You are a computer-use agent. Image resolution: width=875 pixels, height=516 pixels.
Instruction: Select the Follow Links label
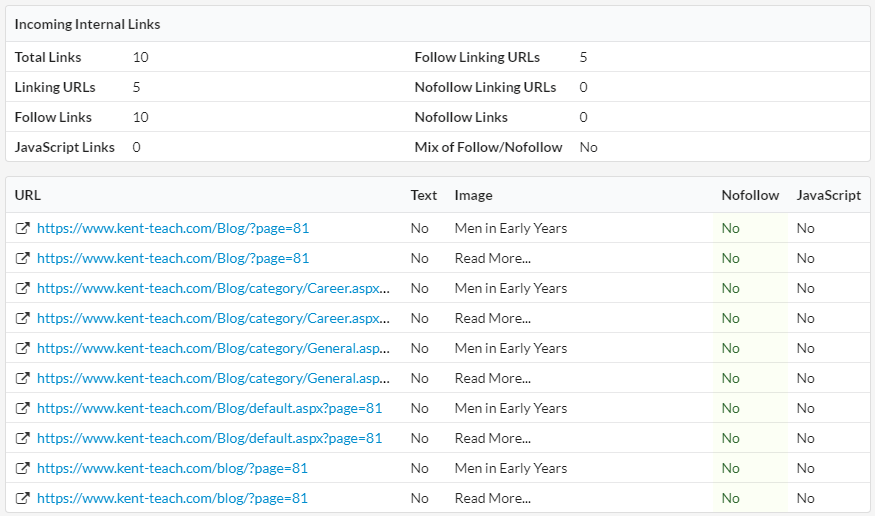click(x=53, y=118)
